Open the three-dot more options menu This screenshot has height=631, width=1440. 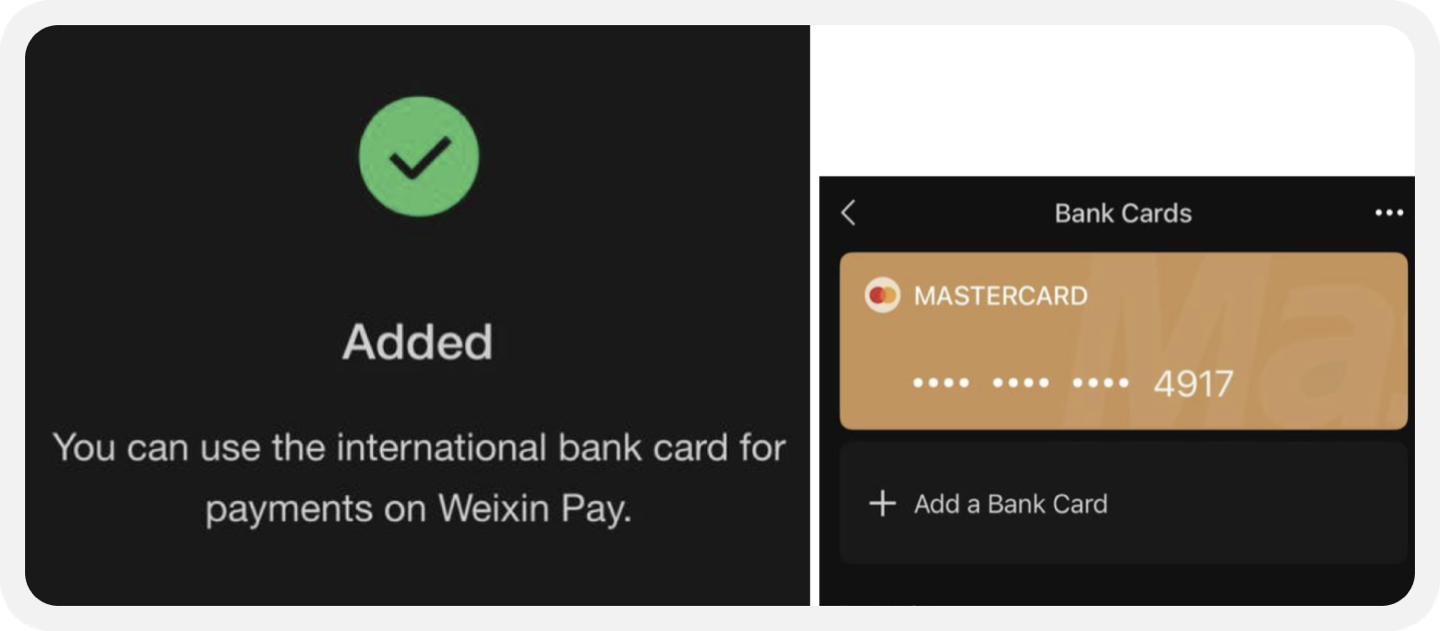click(x=1389, y=213)
